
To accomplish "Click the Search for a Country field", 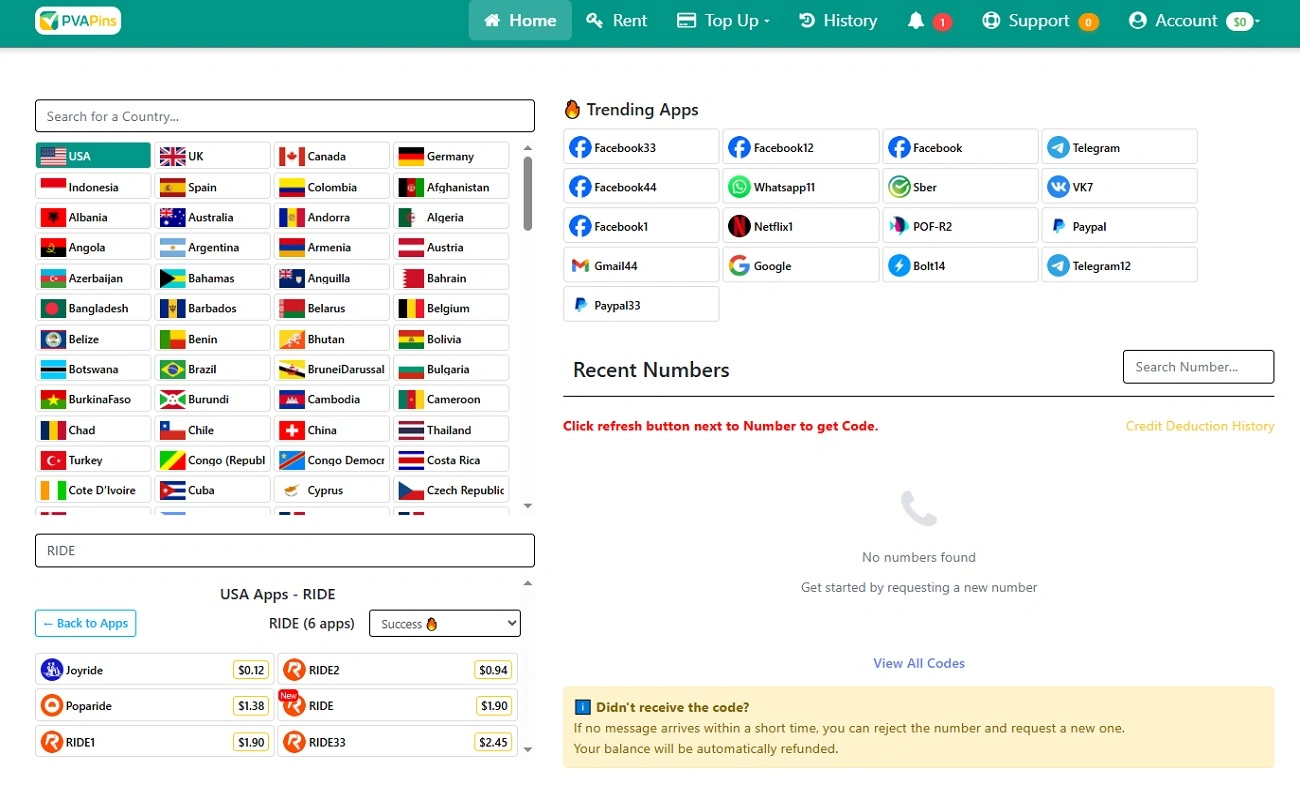I will (x=285, y=116).
